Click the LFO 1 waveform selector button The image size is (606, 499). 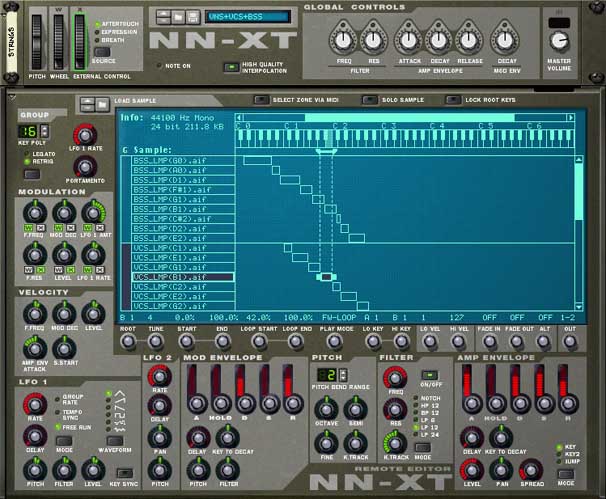click(115, 440)
